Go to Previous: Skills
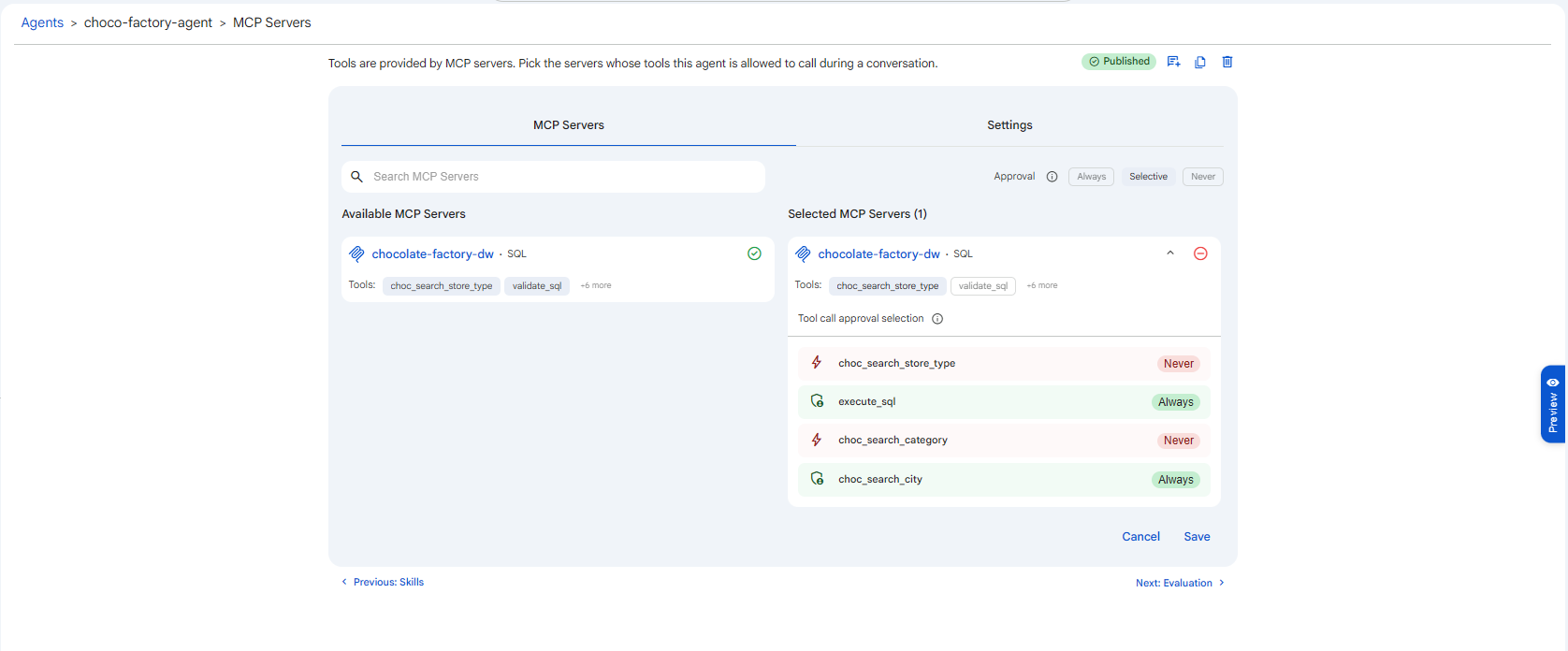Image resolution: width=1568 pixels, height=651 pixels. point(383,582)
